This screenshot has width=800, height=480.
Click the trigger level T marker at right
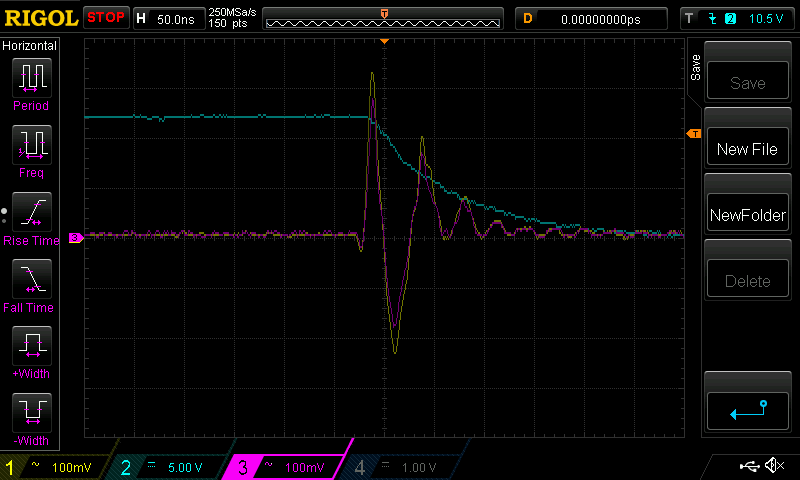(694, 134)
